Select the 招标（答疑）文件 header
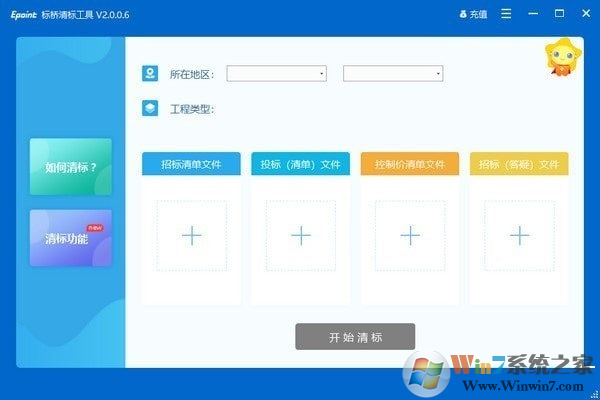The image size is (600, 400). [519, 164]
